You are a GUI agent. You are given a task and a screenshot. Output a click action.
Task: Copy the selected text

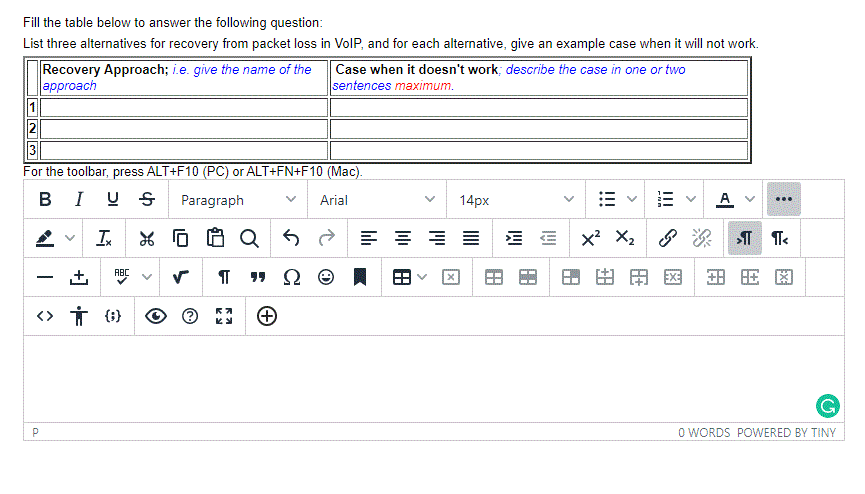point(180,238)
